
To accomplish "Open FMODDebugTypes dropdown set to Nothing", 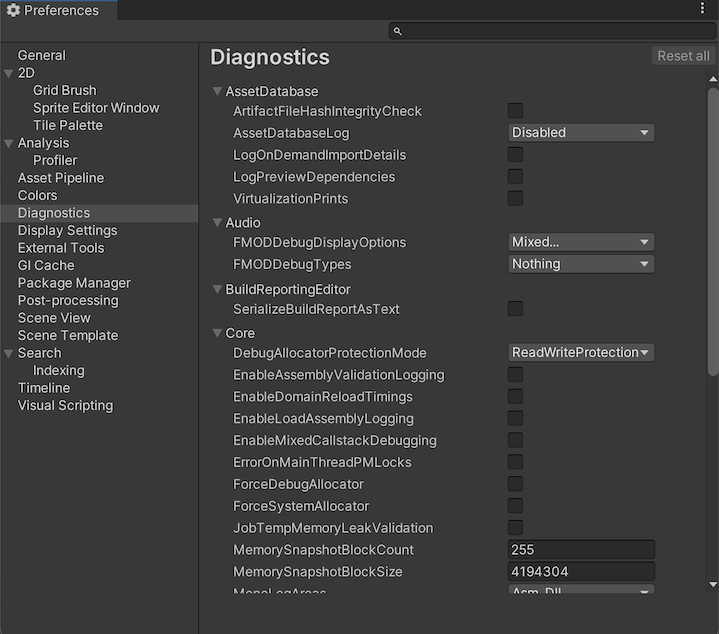I will pos(581,264).
